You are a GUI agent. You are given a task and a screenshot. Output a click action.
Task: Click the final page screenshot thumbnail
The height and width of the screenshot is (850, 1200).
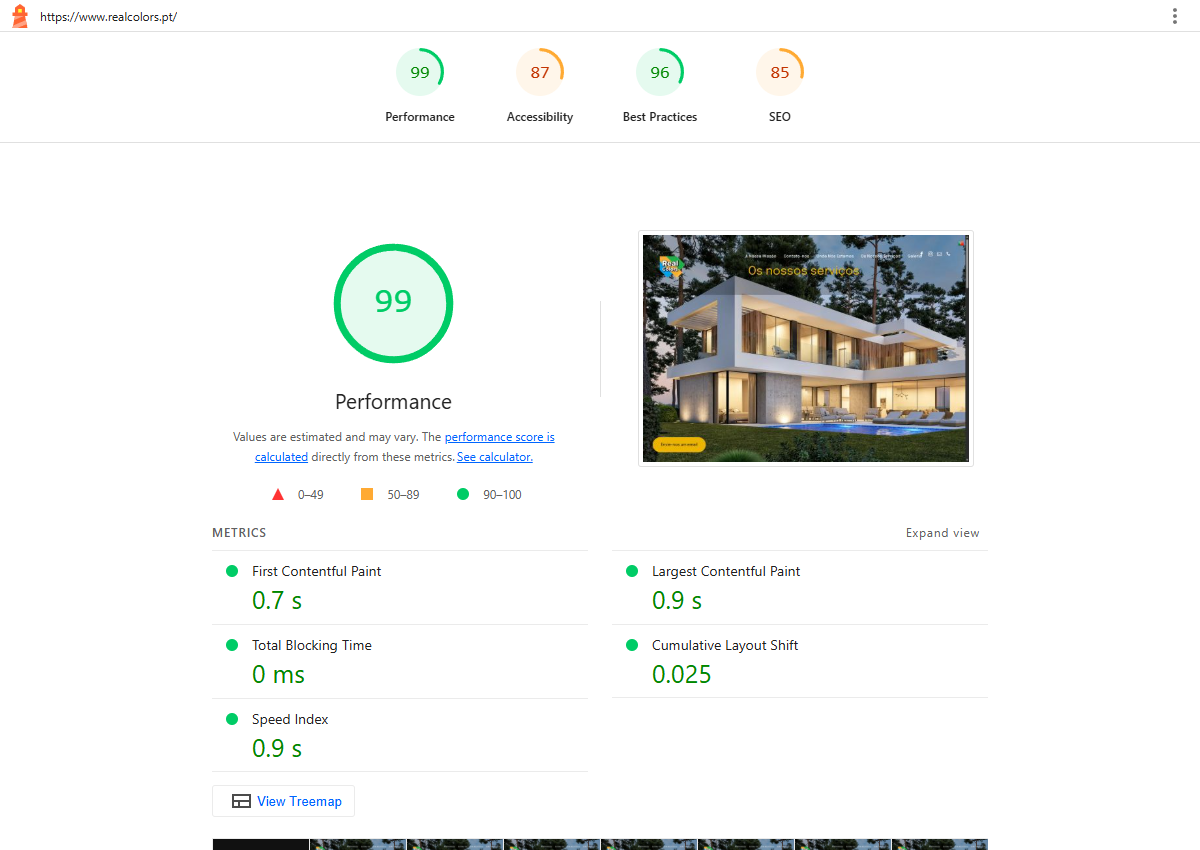[806, 348]
